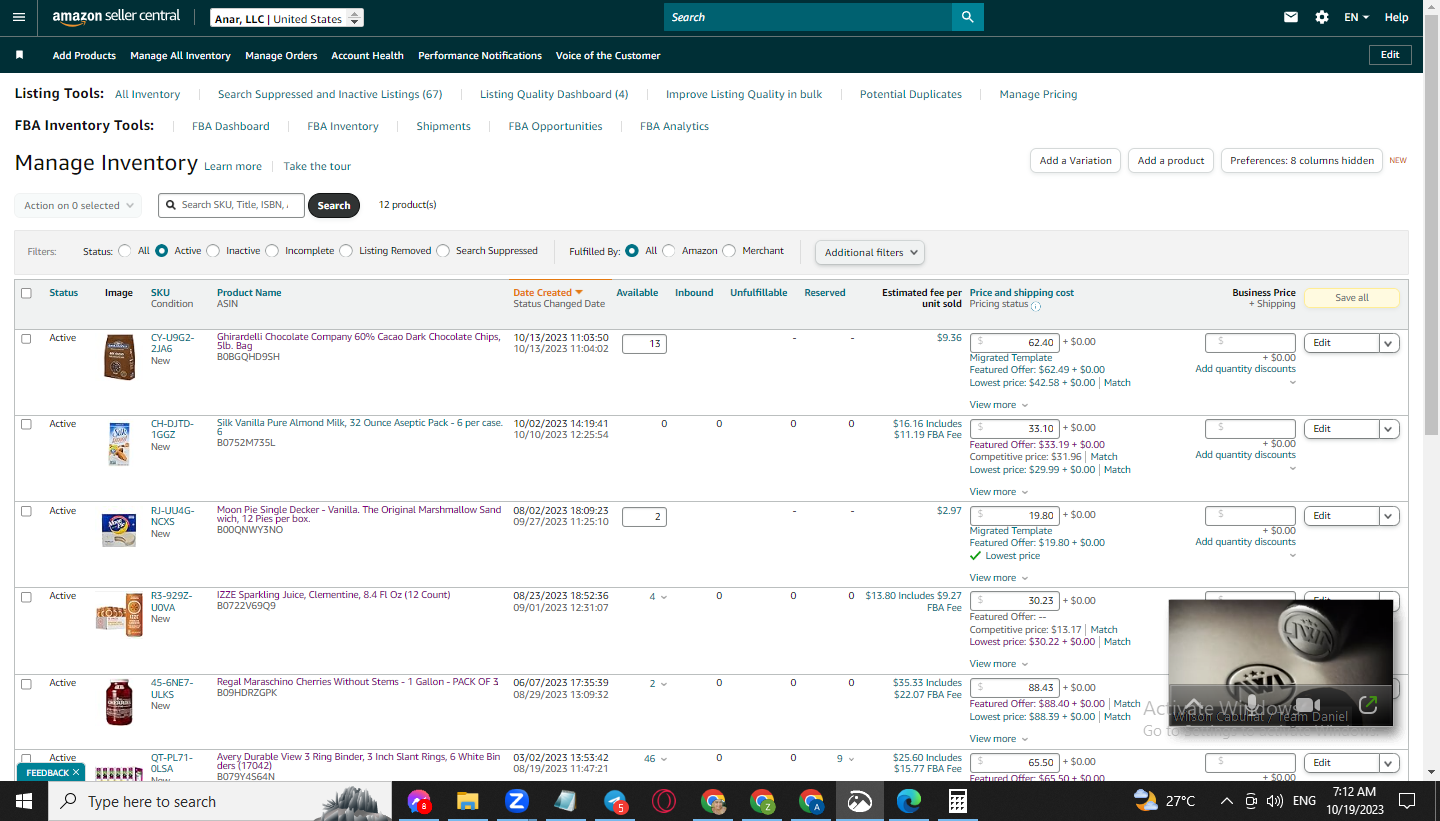This screenshot has height=821, width=1440.
Task: Select the Search Suppressed radio button
Action: coord(443,251)
